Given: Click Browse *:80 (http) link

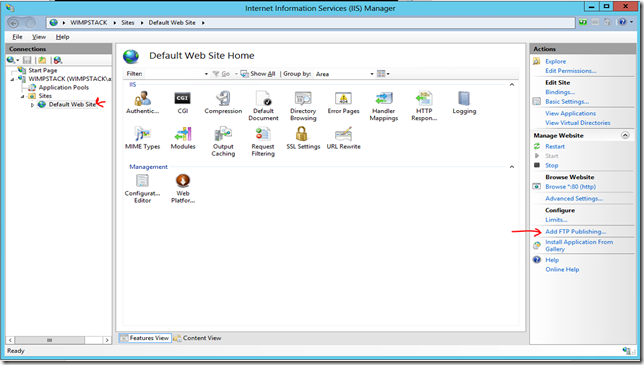Looking at the screenshot, I should click(570, 186).
